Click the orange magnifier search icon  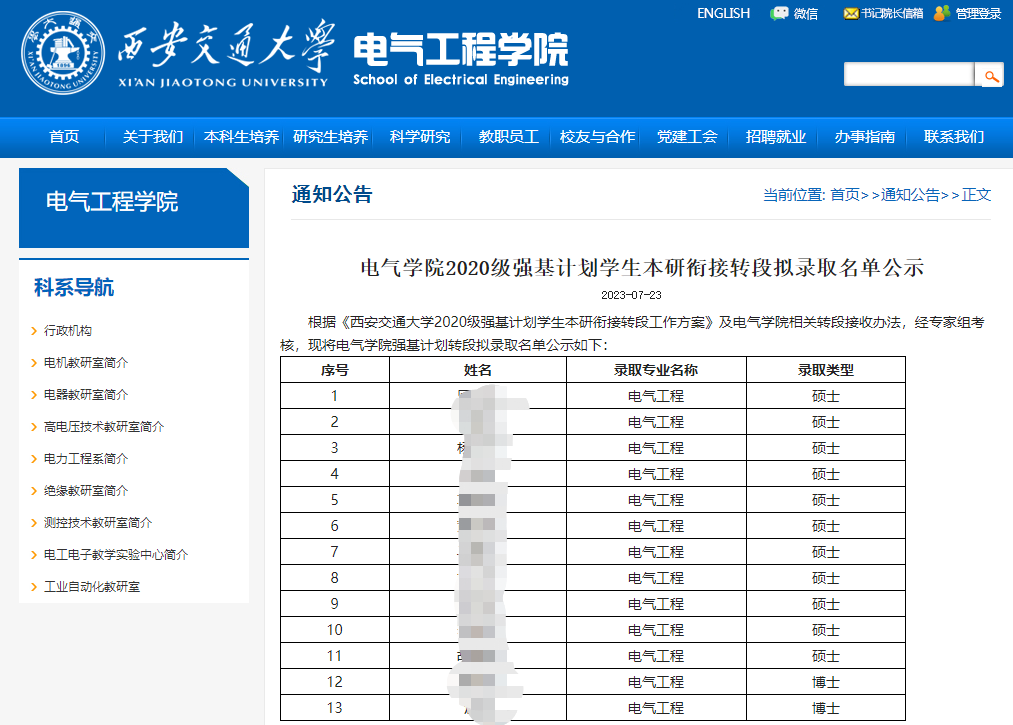pos(990,74)
